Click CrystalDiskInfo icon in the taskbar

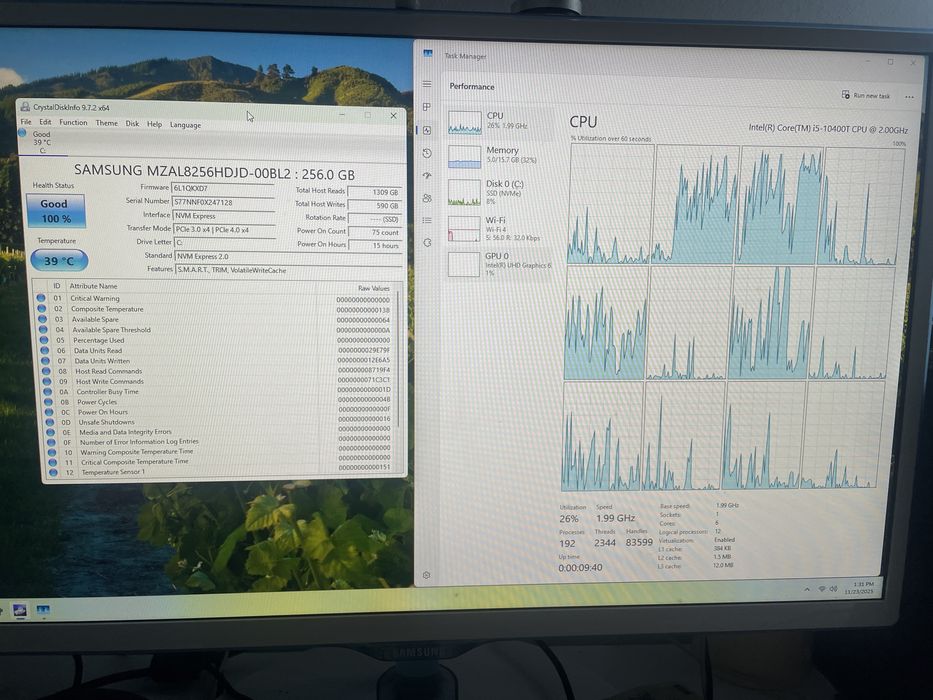point(20,610)
